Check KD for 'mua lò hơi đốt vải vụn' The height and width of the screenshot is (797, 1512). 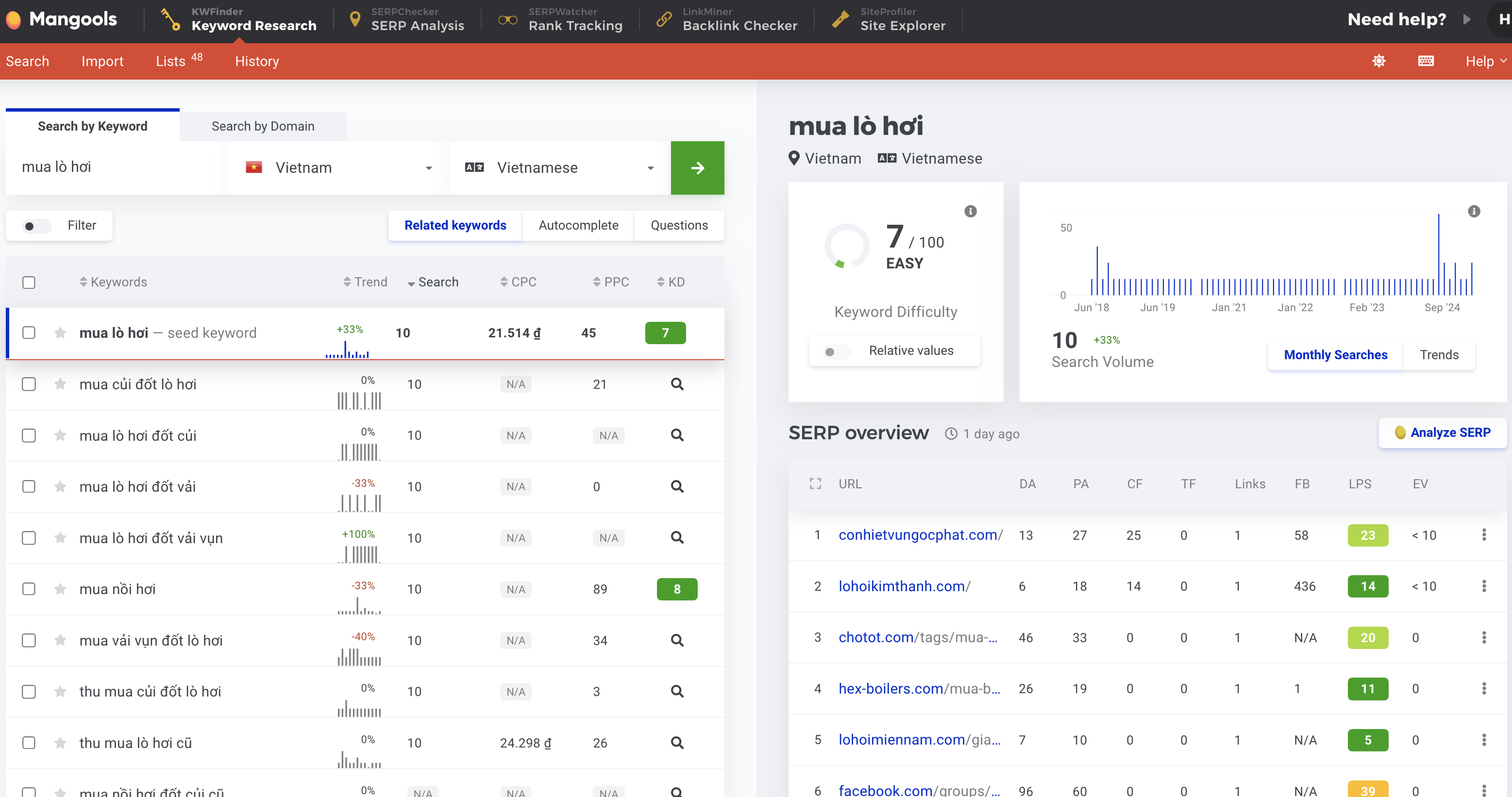pos(677,538)
